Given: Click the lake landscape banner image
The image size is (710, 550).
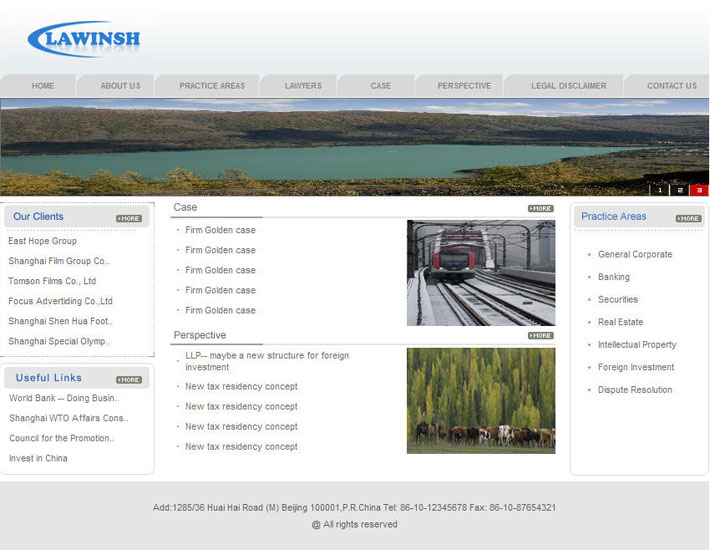Looking at the screenshot, I should pos(355,147).
